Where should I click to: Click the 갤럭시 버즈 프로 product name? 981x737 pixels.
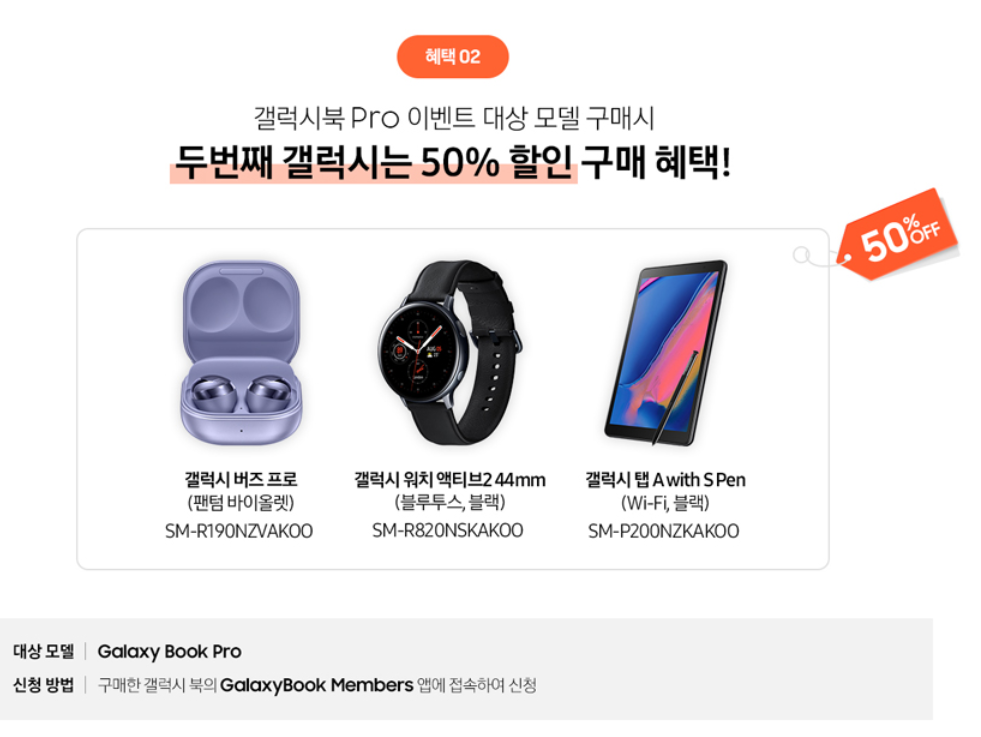click(x=240, y=480)
